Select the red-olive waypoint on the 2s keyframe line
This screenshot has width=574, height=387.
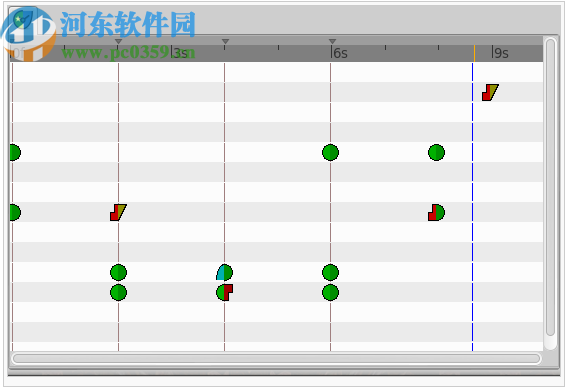click(118, 212)
